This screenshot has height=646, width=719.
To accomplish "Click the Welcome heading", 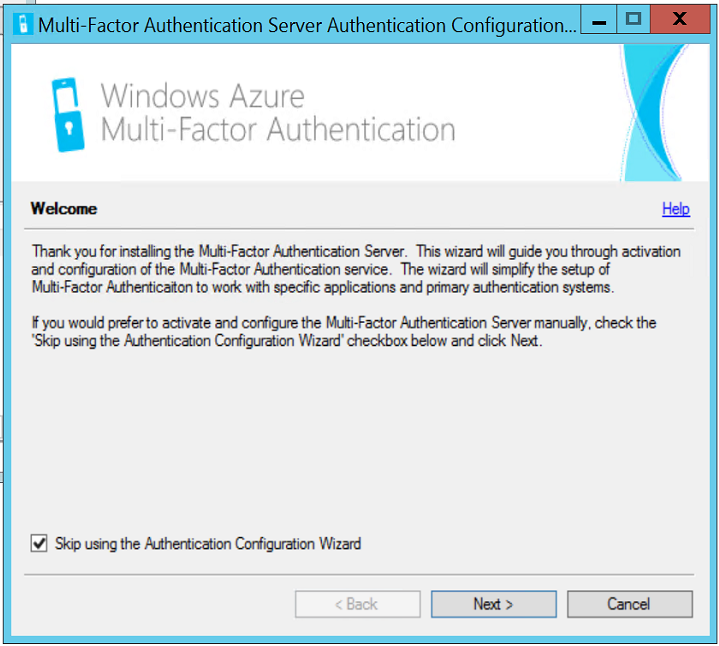I will (64, 209).
